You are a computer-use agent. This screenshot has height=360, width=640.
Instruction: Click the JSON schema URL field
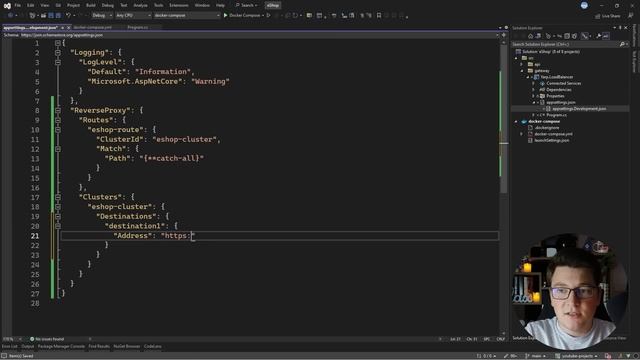coord(258,35)
